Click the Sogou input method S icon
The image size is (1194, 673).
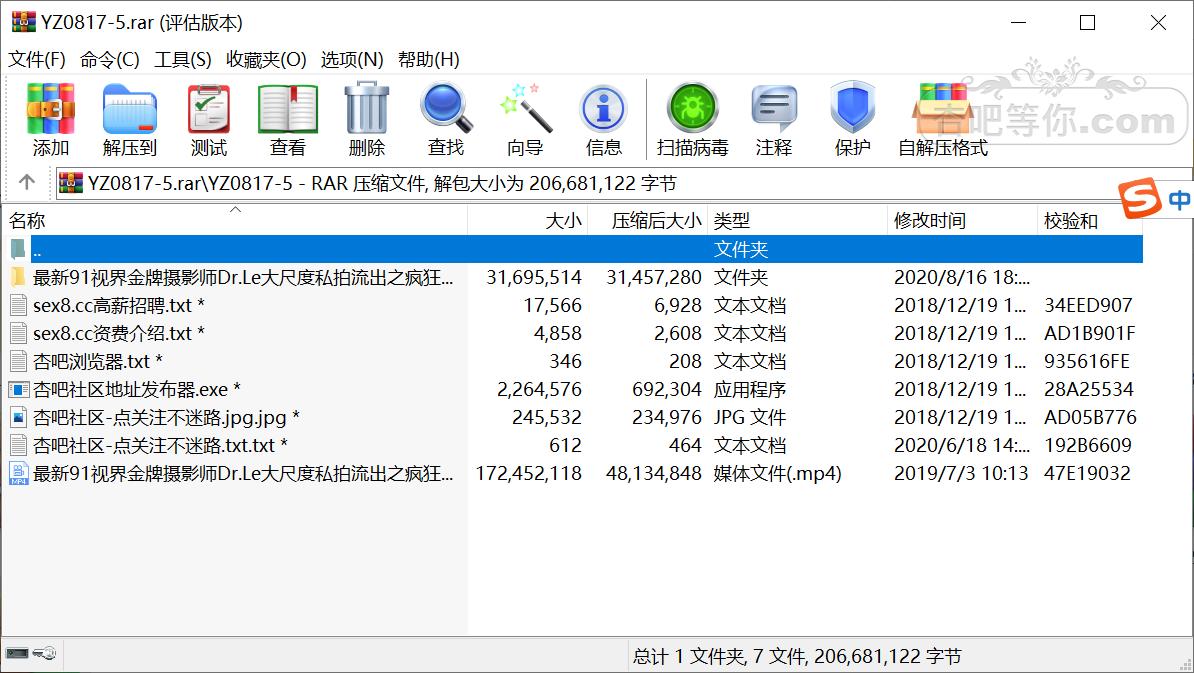pyautogui.click(x=1140, y=198)
